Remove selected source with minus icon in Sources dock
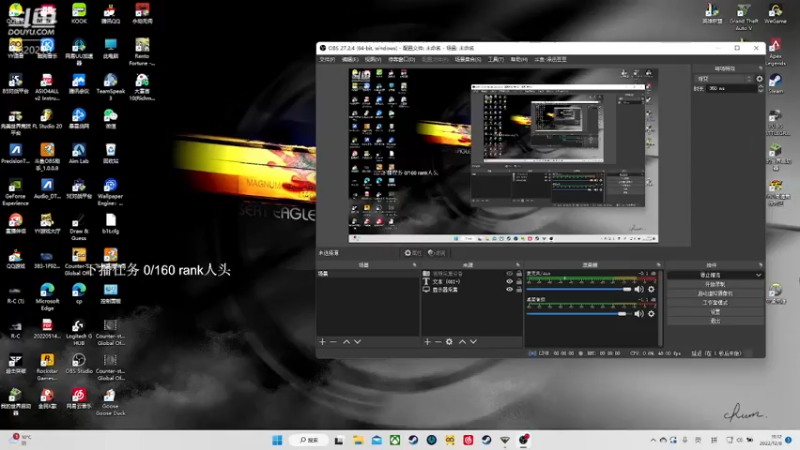 coord(438,341)
